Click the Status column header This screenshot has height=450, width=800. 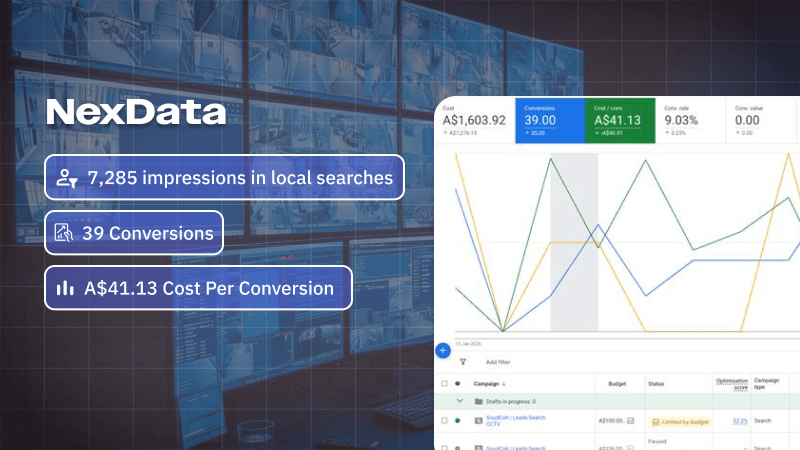(x=656, y=384)
